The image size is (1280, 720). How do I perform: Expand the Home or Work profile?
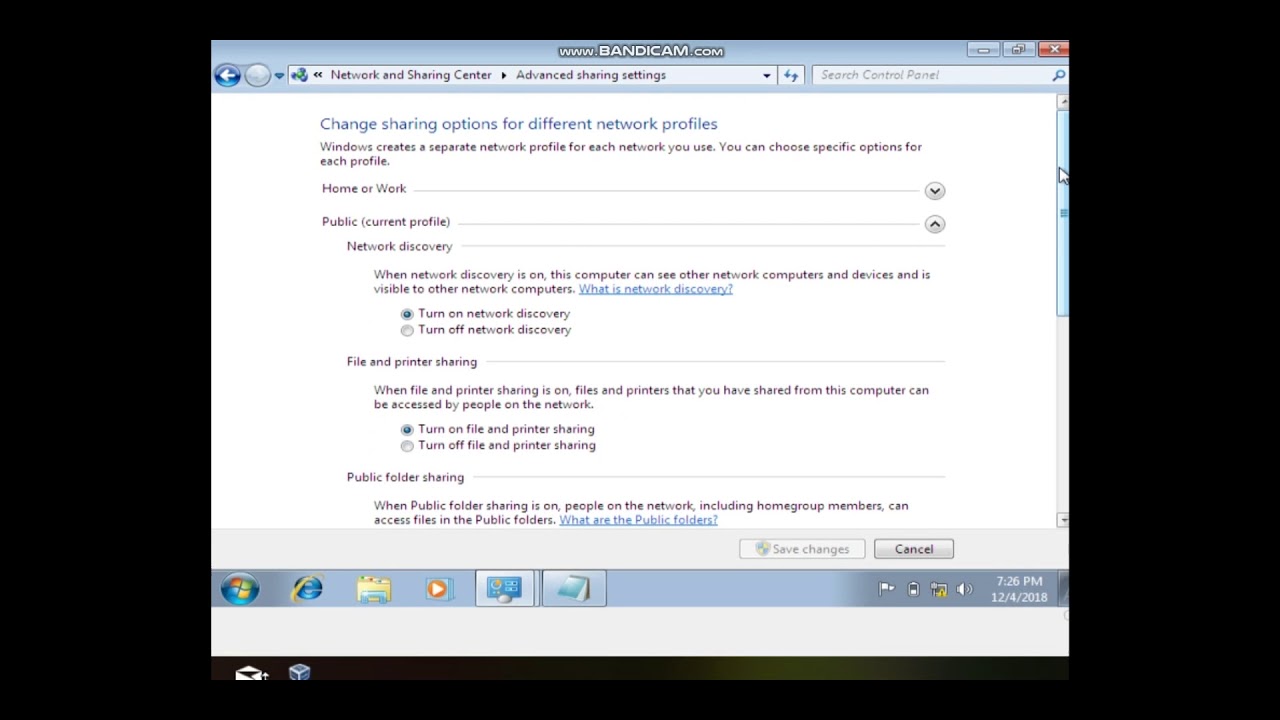(934, 190)
